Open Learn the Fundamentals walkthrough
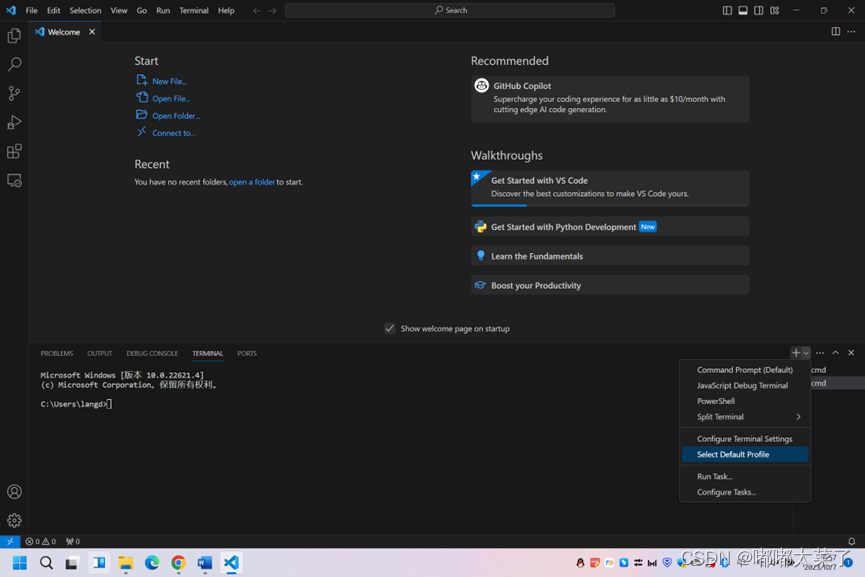Viewport: 865px width, 577px height. [x=610, y=256]
